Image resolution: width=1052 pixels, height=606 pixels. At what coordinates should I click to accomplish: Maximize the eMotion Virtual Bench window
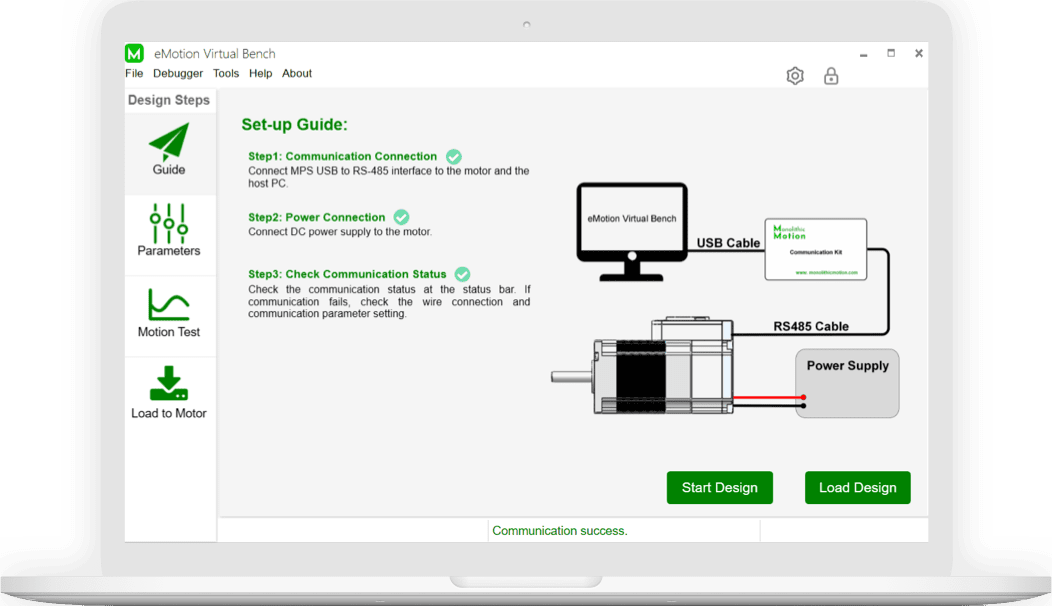click(891, 53)
